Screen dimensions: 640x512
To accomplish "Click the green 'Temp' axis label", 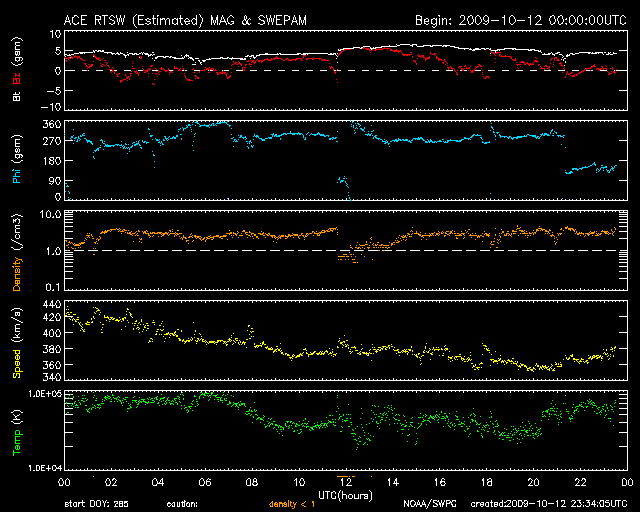I will (17, 443).
